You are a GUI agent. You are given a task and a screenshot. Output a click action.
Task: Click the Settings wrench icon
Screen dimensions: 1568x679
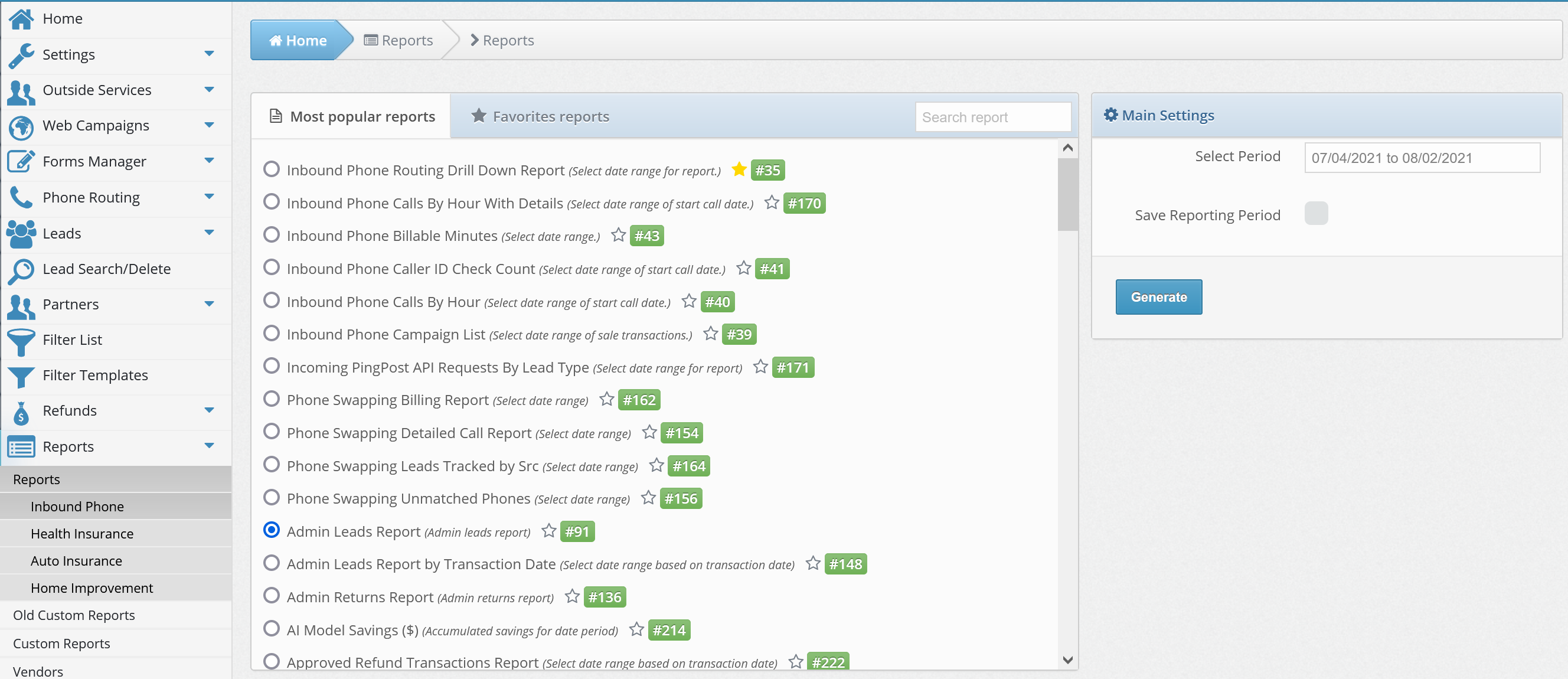[x=21, y=54]
